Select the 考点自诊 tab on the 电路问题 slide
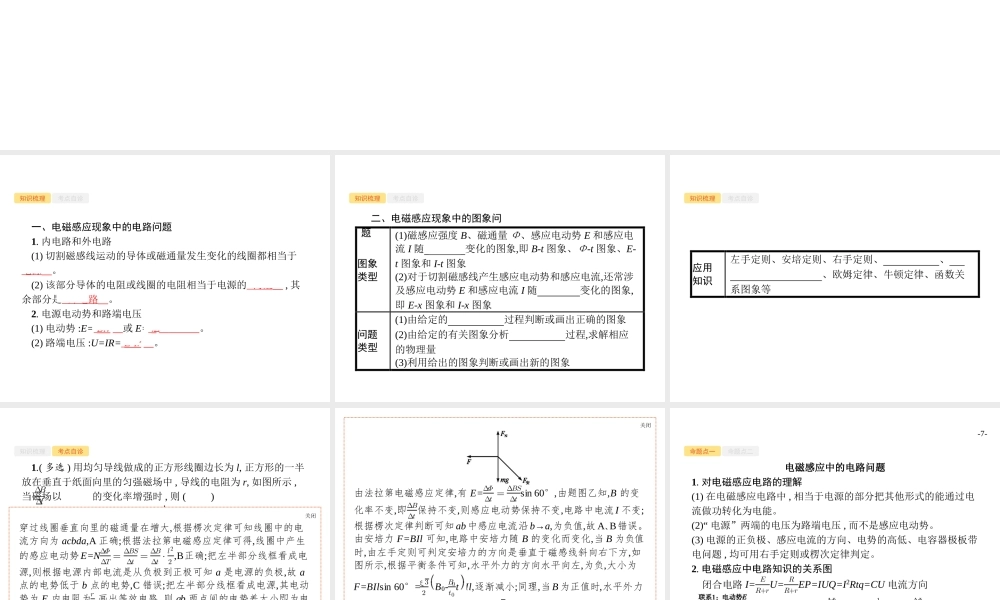Screen dimensions: 1000x600 click(x=71, y=198)
